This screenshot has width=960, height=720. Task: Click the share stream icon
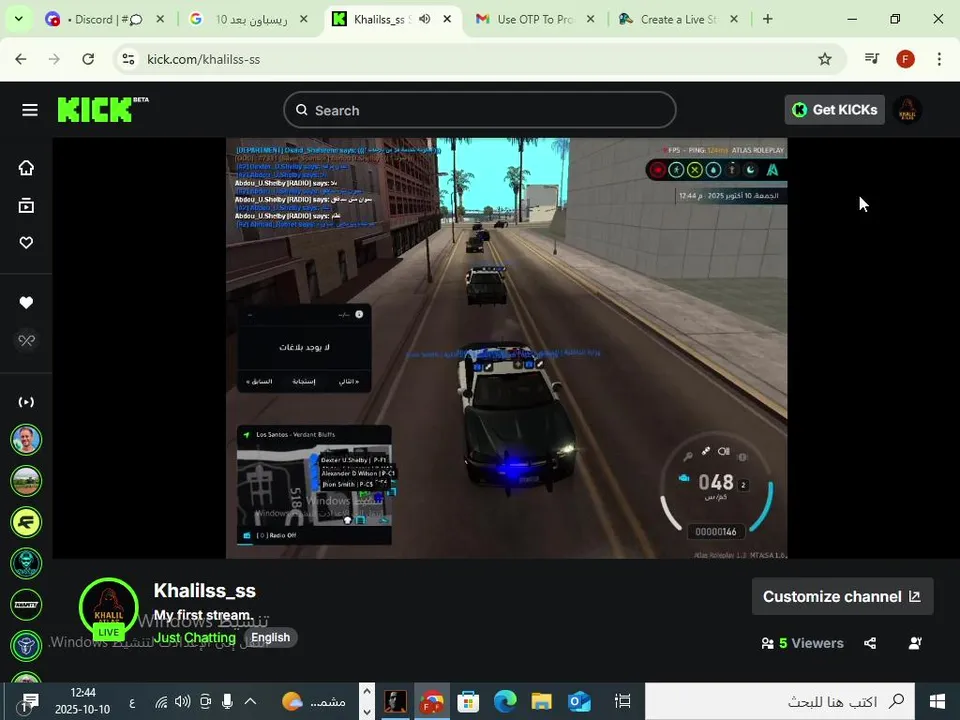click(x=870, y=643)
